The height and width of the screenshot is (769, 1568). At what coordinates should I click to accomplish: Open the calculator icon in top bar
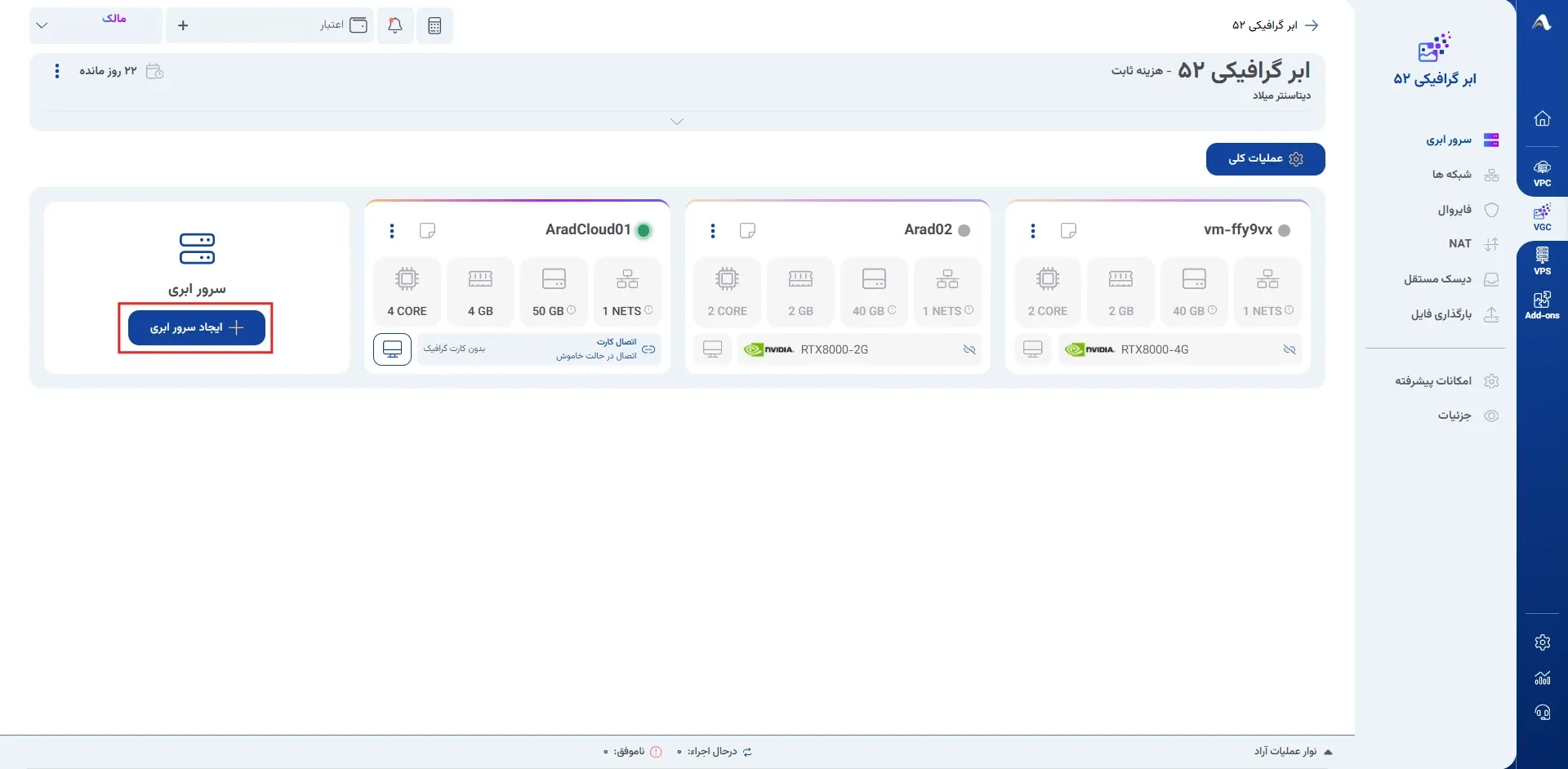434,25
